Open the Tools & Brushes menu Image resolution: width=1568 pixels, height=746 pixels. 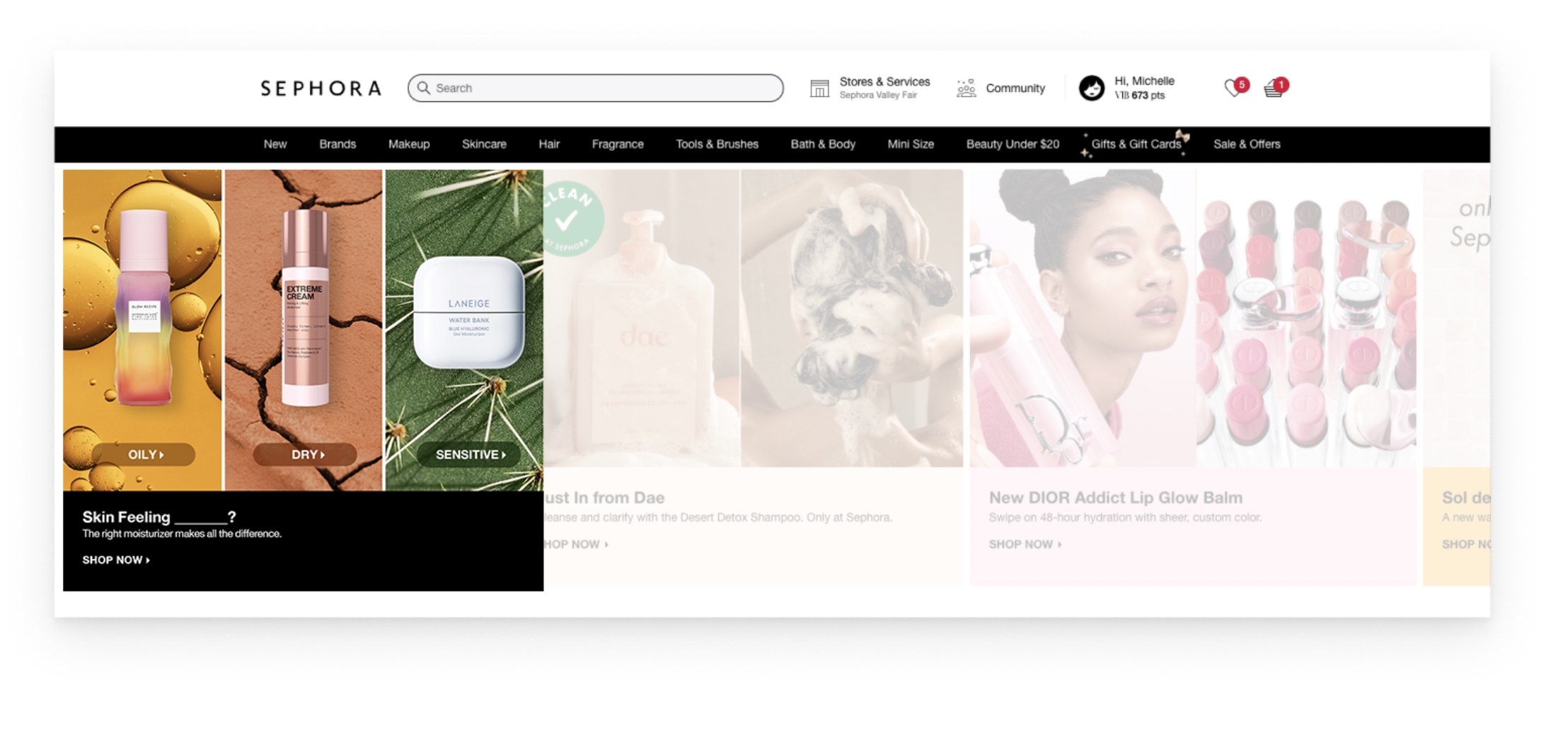click(717, 144)
